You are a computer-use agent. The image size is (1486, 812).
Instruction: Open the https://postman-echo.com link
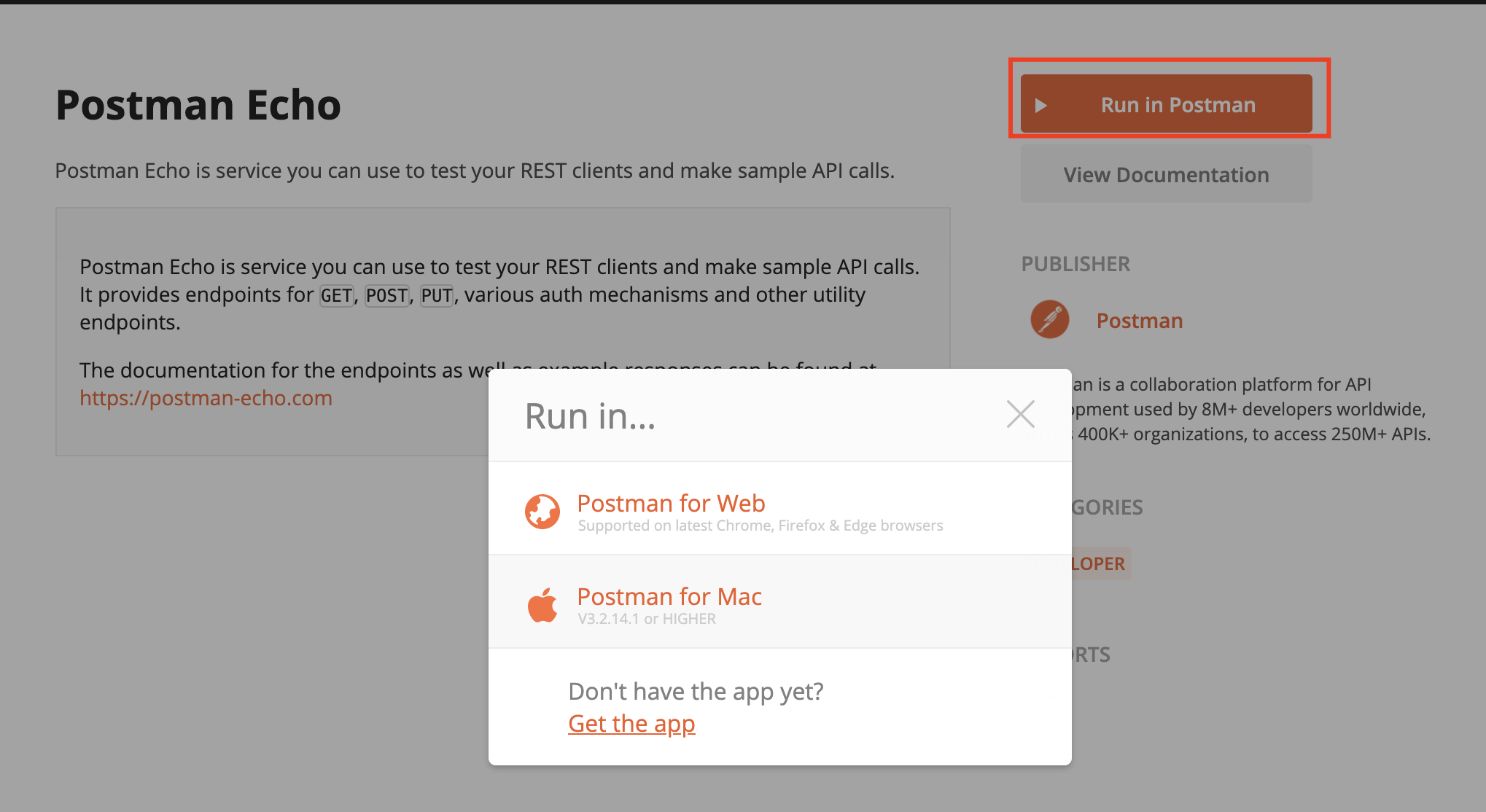pyautogui.click(x=206, y=398)
